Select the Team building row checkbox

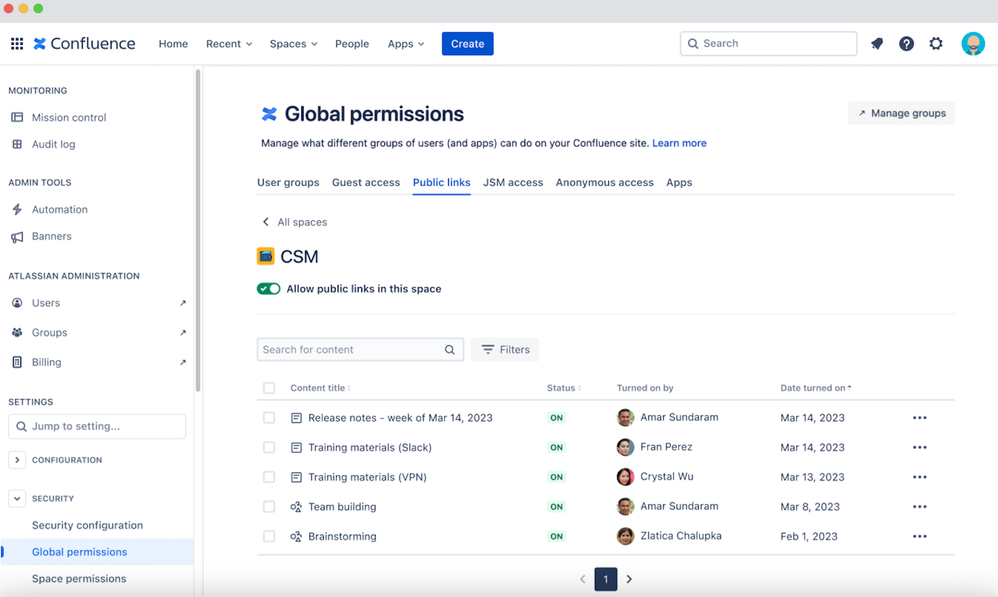[269, 507]
